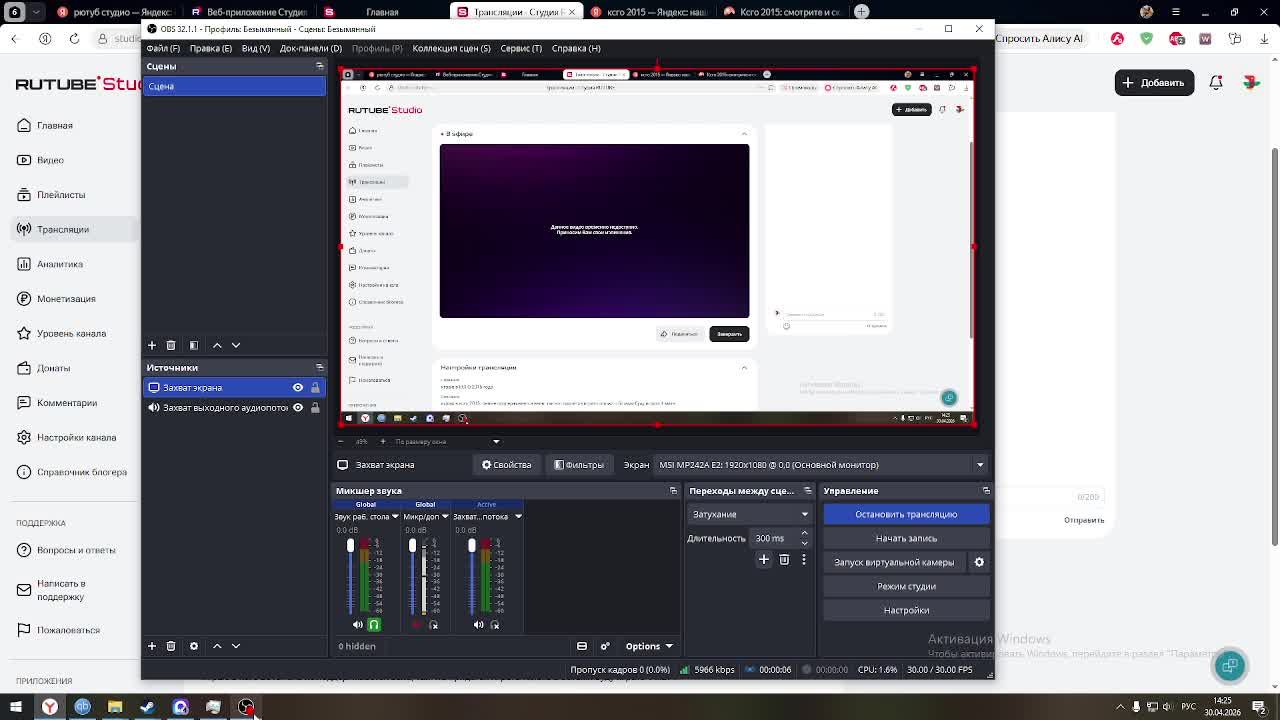Undock the Scene Transitions panel icon

pos(808,491)
